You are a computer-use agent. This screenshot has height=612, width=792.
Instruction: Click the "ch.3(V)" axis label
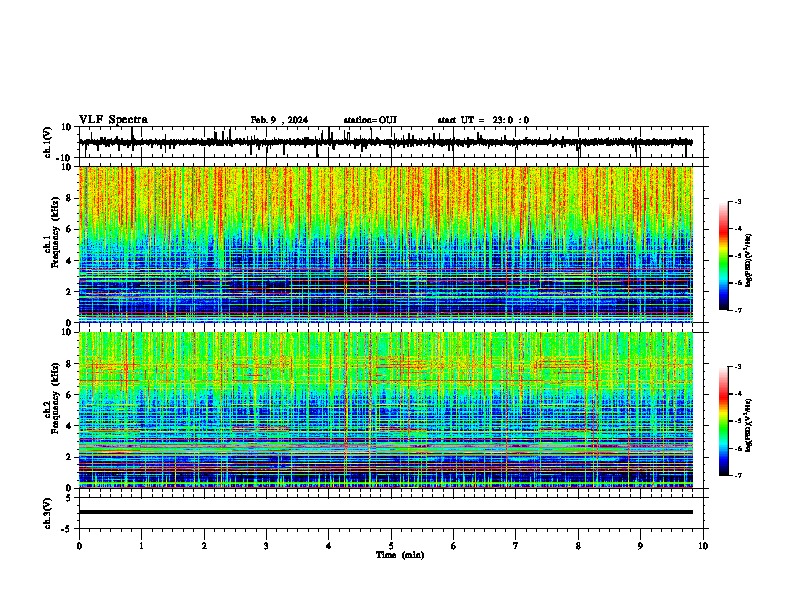(48, 513)
